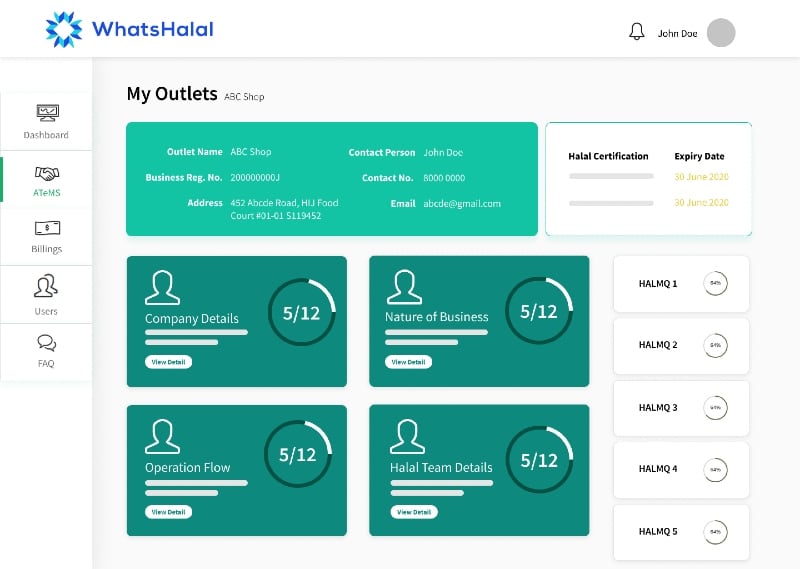800x569 pixels.
Task: Click the Billings banknote icon
Action: (x=47, y=228)
